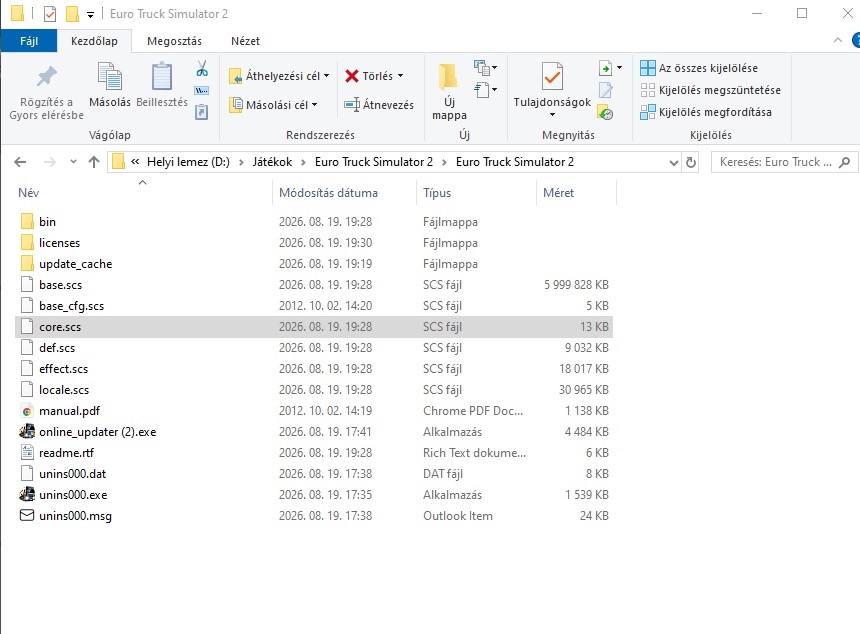Create new folder with Új mappa
860x634 pixels.
pos(449,92)
